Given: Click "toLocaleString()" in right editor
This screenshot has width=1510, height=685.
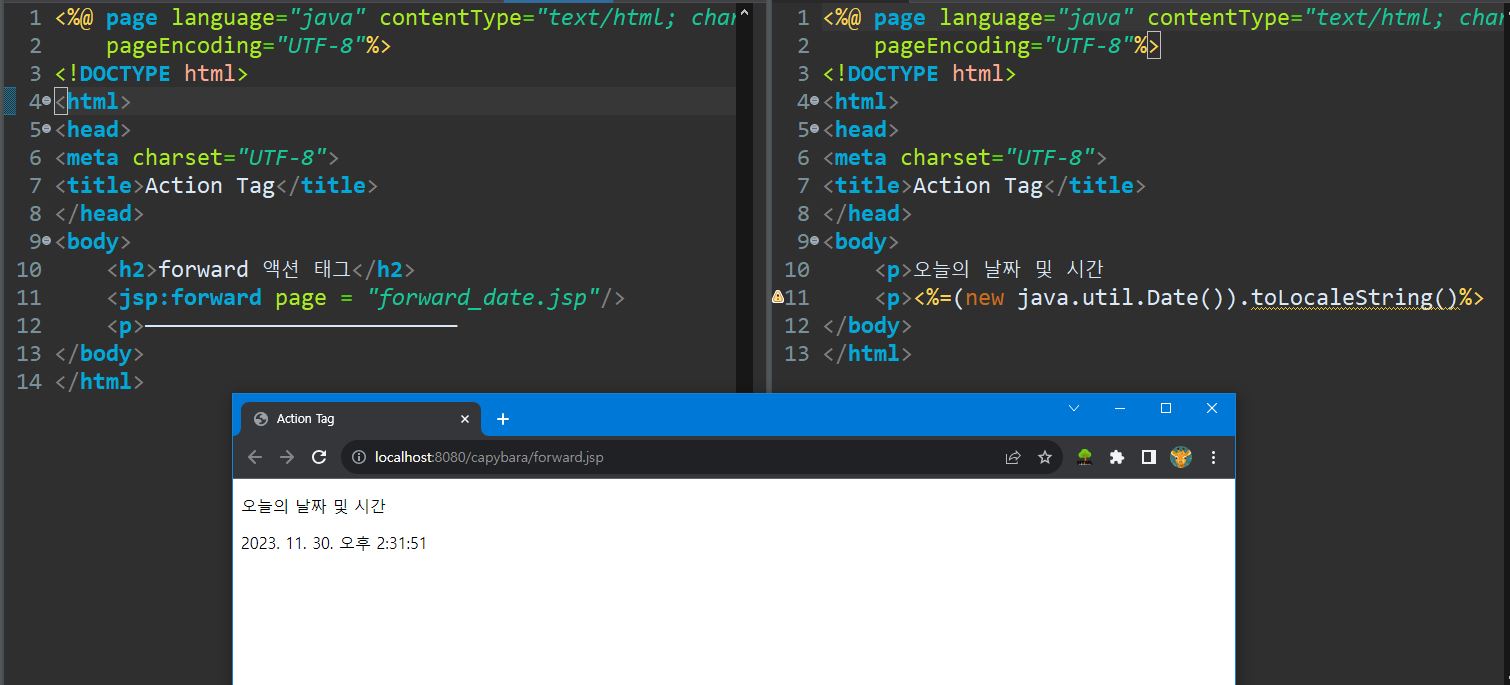Looking at the screenshot, I should click(1353, 297).
